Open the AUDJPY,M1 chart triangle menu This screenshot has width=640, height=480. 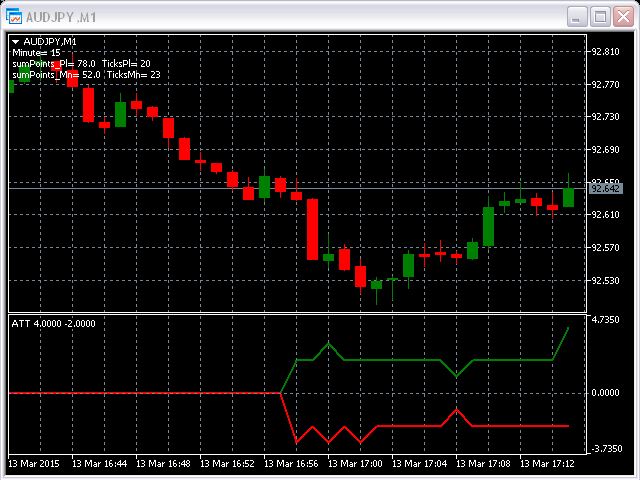coord(15,41)
